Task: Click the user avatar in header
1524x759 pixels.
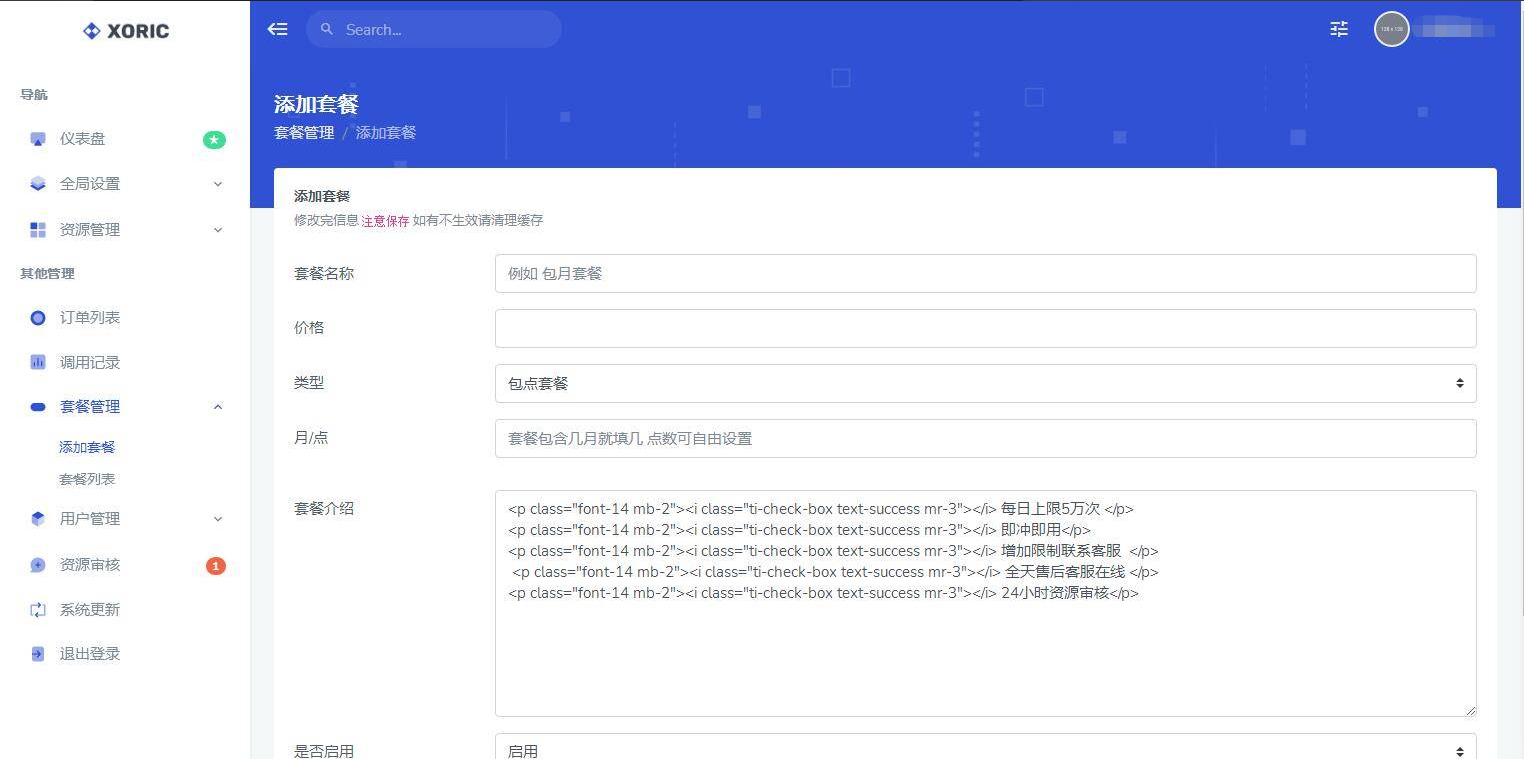Action: pyautogui.click(x=1391, y=29)
